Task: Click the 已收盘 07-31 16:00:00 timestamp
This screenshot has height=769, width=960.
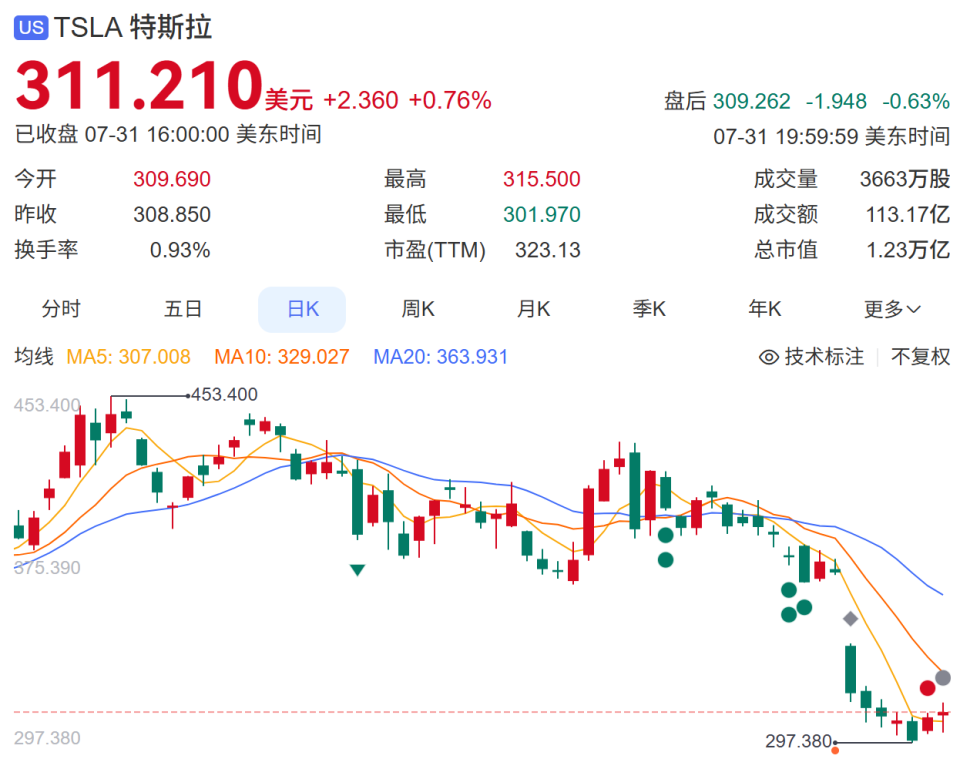Action: pyautogui.click(x=168, y=134)
